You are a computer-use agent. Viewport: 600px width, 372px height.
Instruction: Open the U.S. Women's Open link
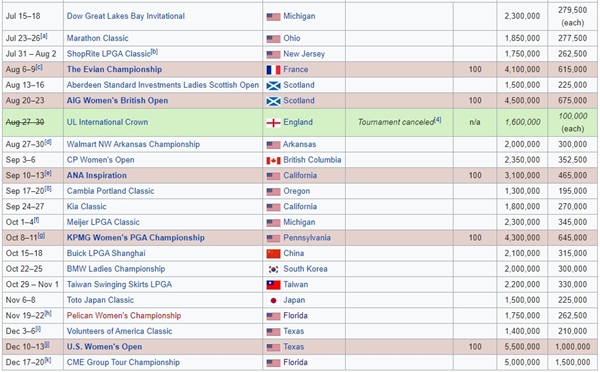(104, 347)
